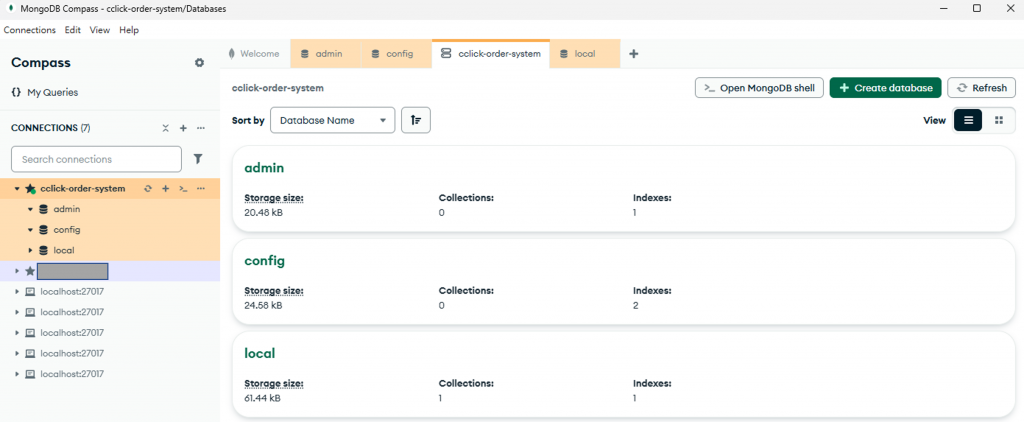Click the Create database button
The width and height of the screenshot is (1024, 422).
(885, 88)
